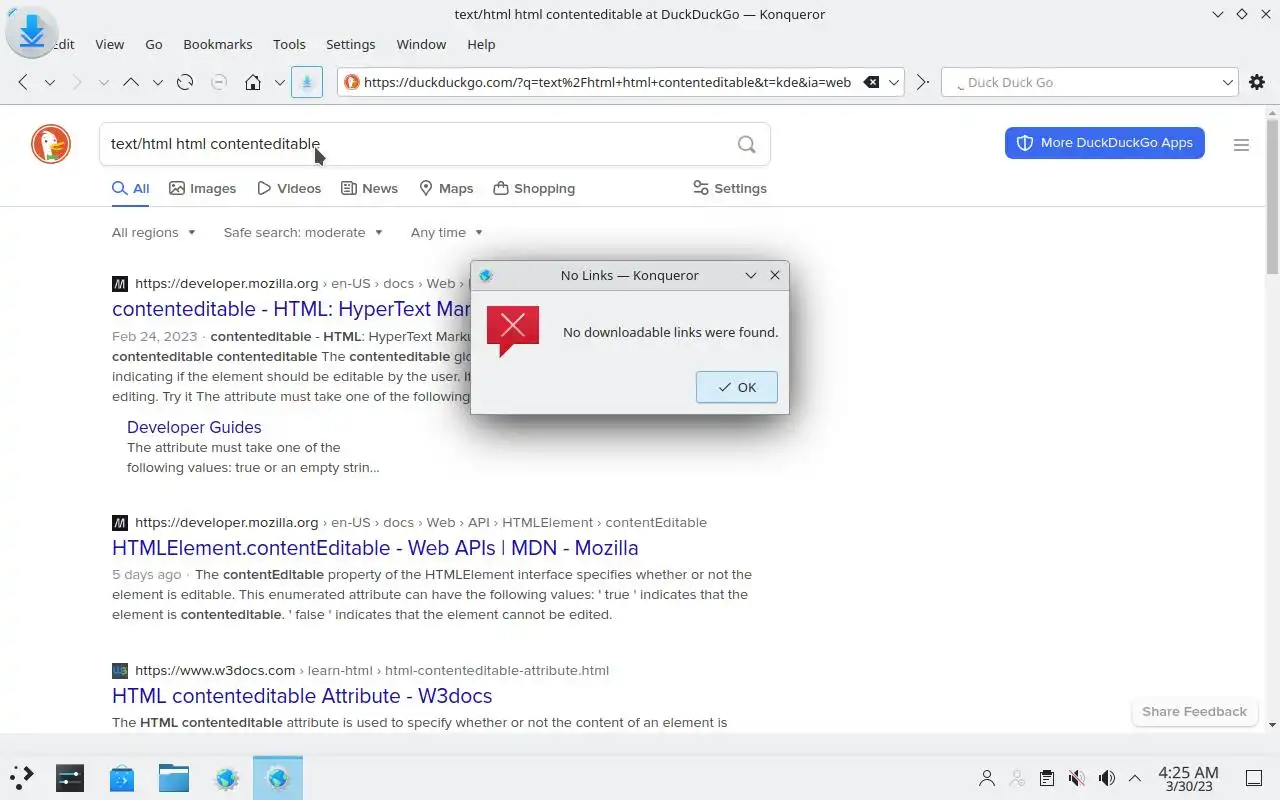1280x800 pixels.
Task: Open the home button dropdown arrow
Action: pos(279,83)
